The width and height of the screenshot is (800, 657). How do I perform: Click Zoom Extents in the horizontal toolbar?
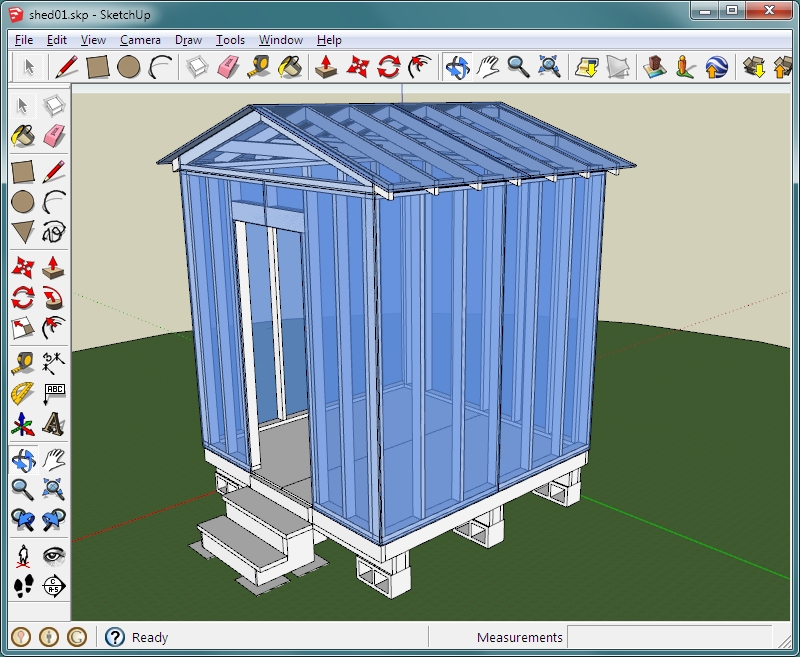549,67
